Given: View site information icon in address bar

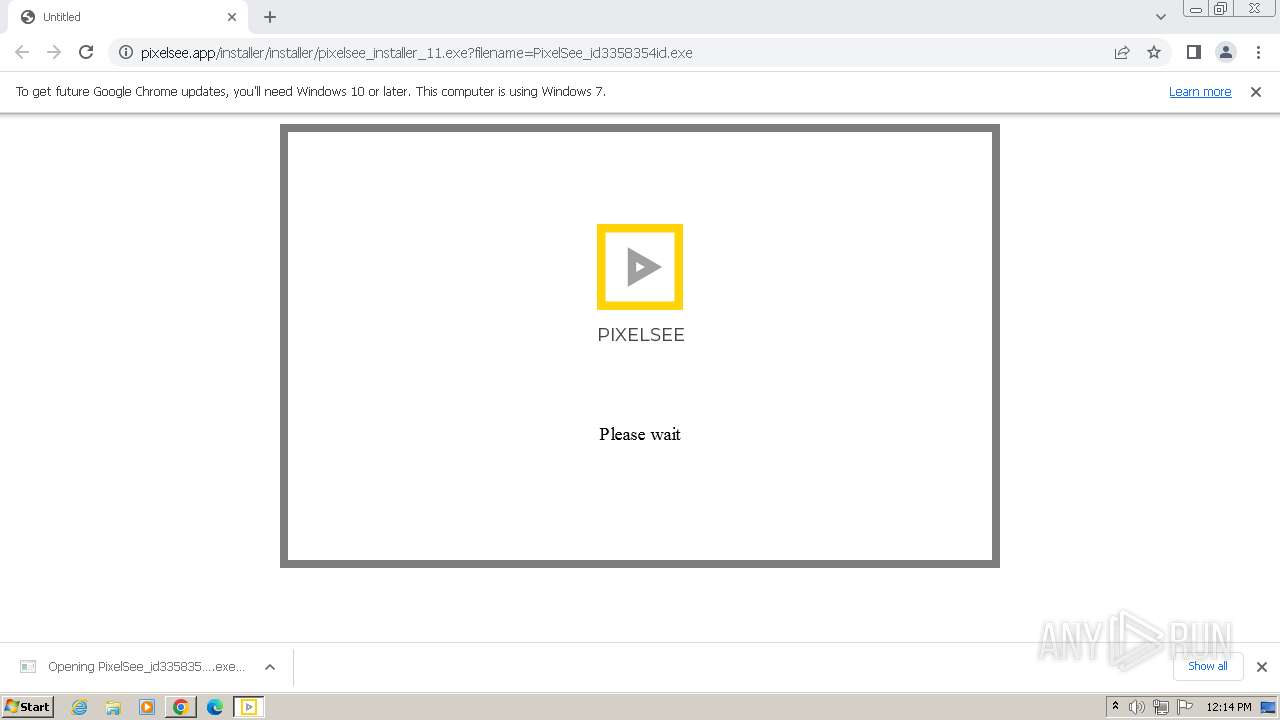Looking at the screenshot, I should coord(126,52).
